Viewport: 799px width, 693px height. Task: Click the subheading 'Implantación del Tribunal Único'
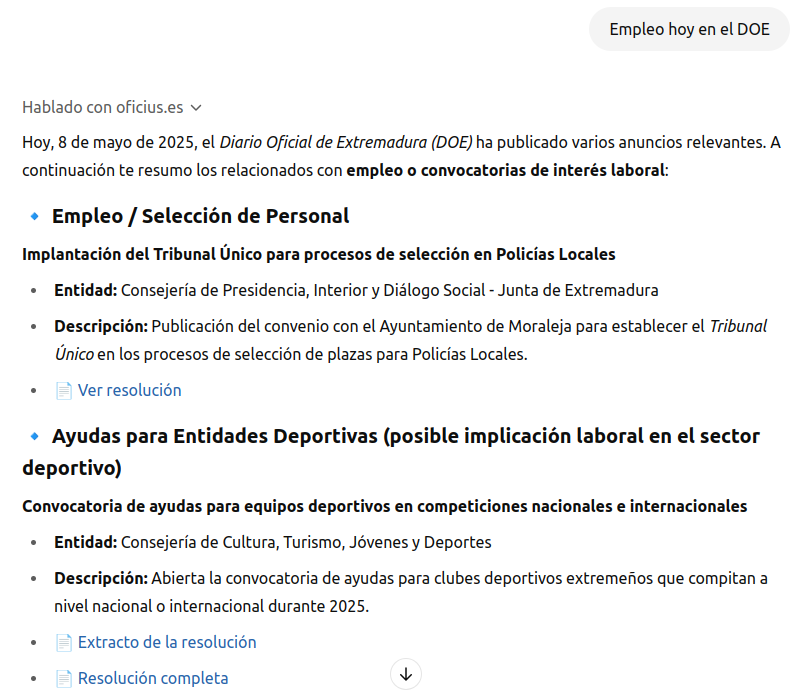click(318, 254)
